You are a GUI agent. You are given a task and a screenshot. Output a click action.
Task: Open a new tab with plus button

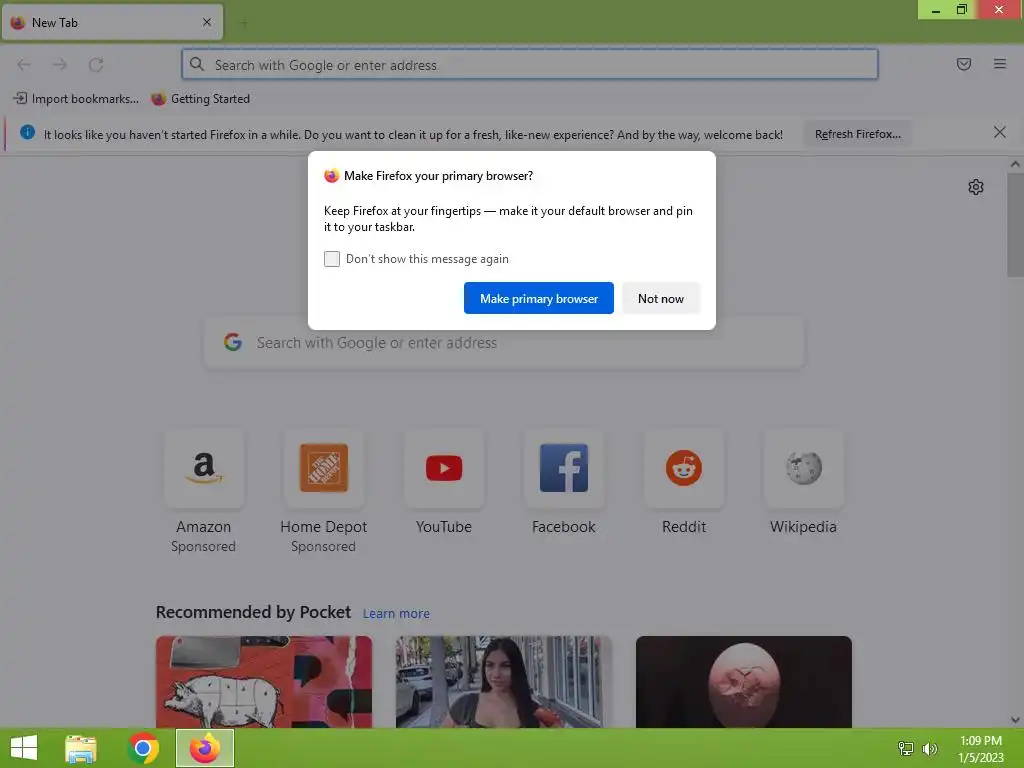(244, 23)
